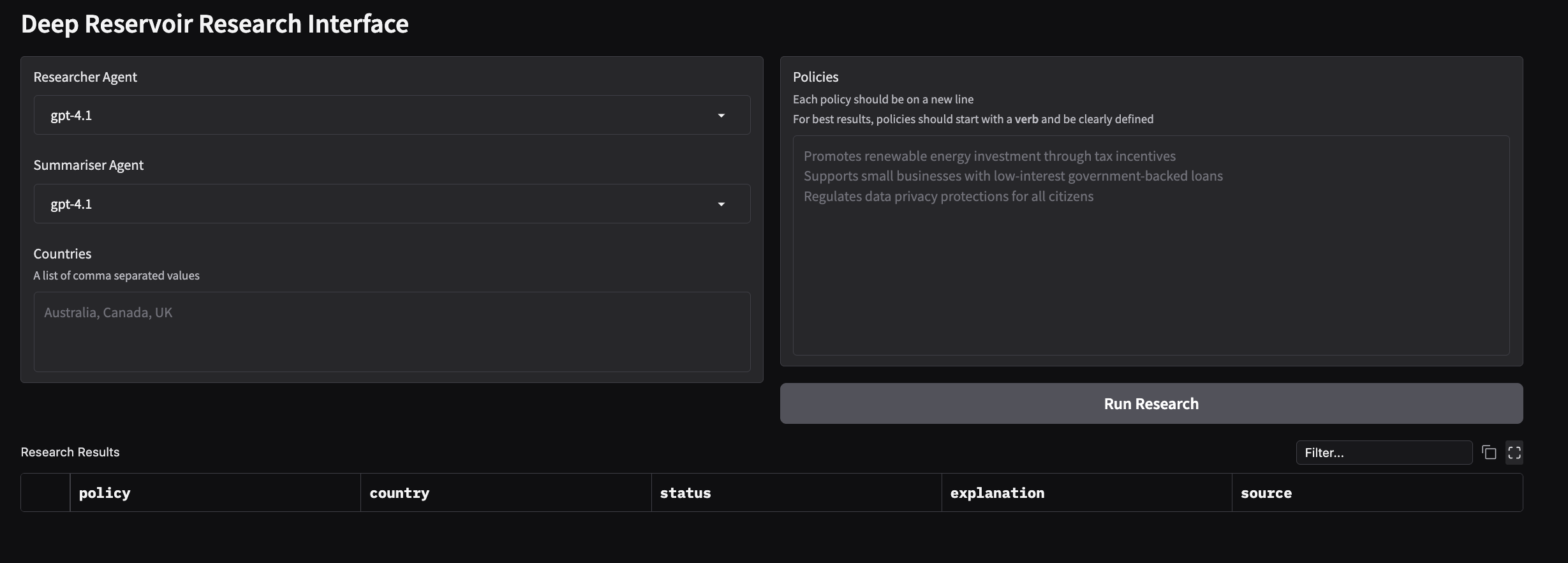The width and height of the screenshot is (1568, 563).
Task: Click 'Each policy should be on a new line'
Action: coord(883,99)
